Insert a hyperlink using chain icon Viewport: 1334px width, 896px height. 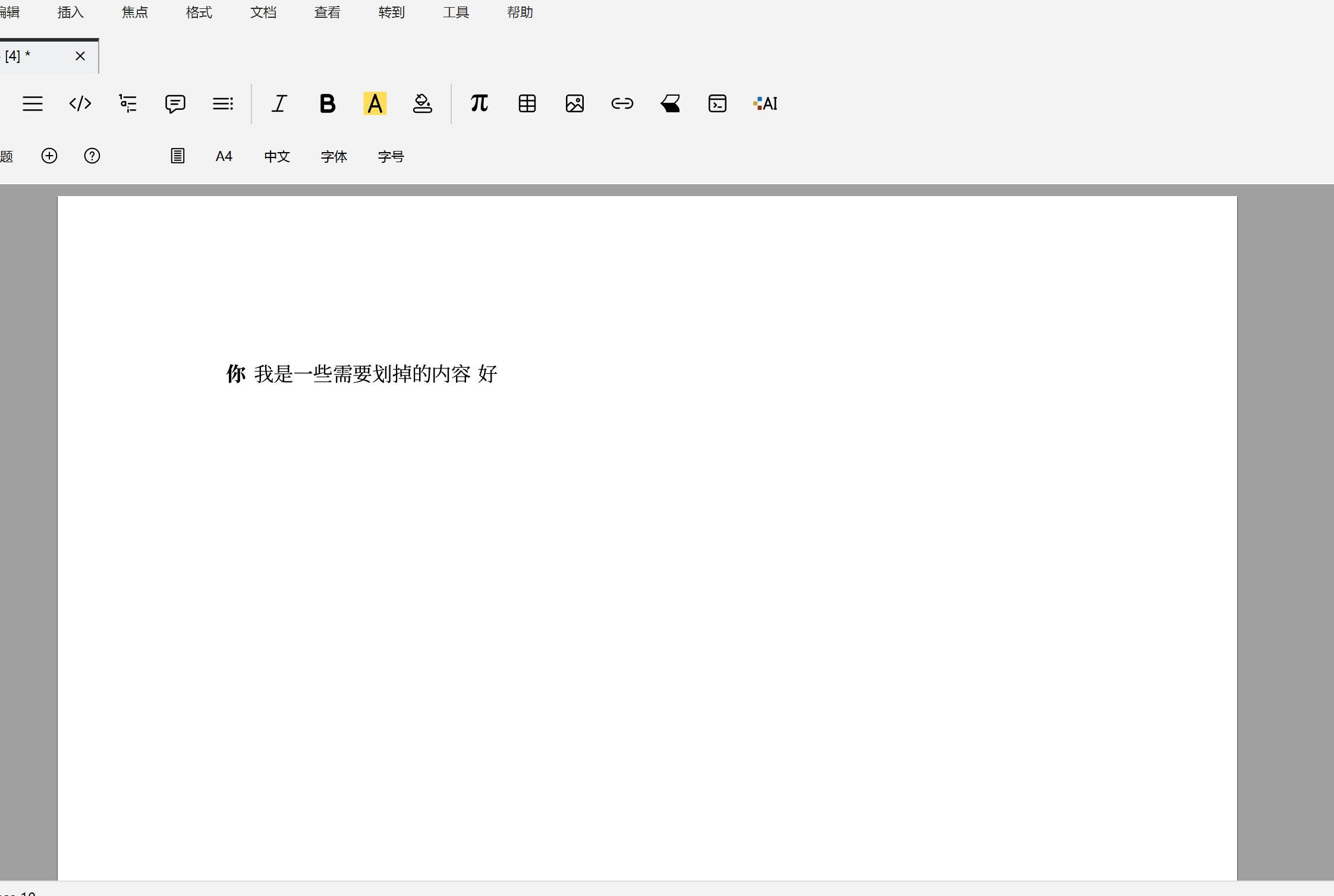click(622, 104)
